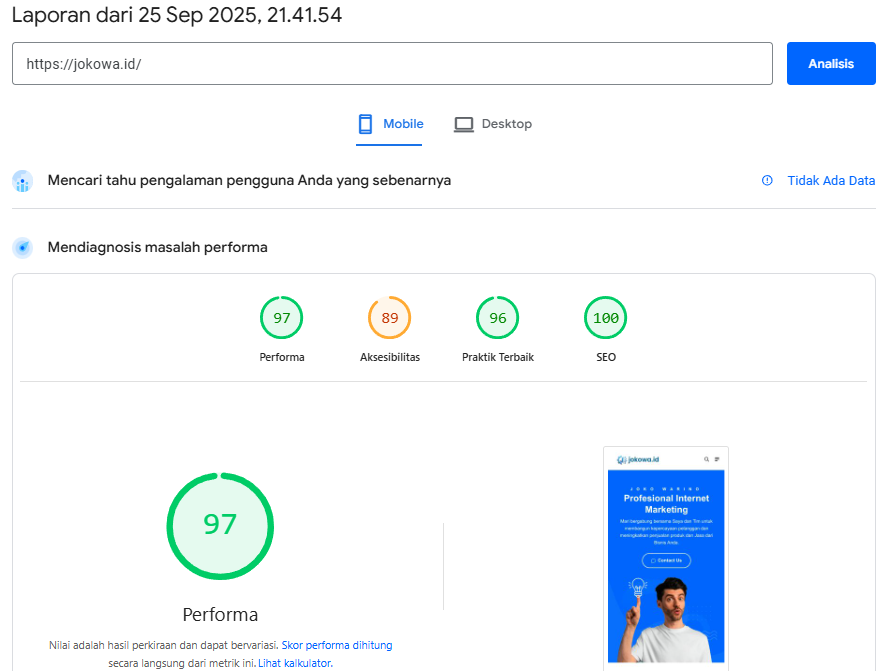Image resolution: width=883 pixels, height=671 pixels.
Task: Click the user experience section icon
Action: pos(22,180)
